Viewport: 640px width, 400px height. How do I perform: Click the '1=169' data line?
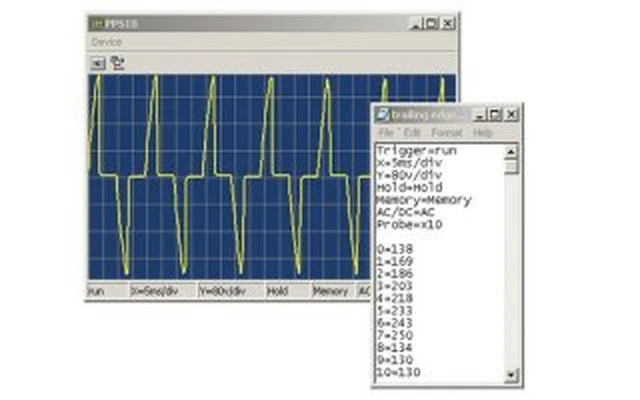[x=395, y=261]
